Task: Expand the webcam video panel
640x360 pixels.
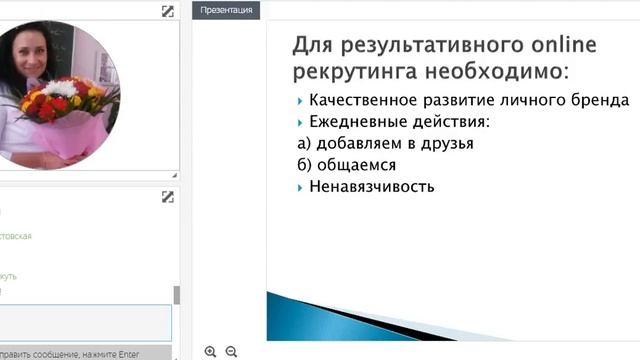Action: click(x=168, y=11)
